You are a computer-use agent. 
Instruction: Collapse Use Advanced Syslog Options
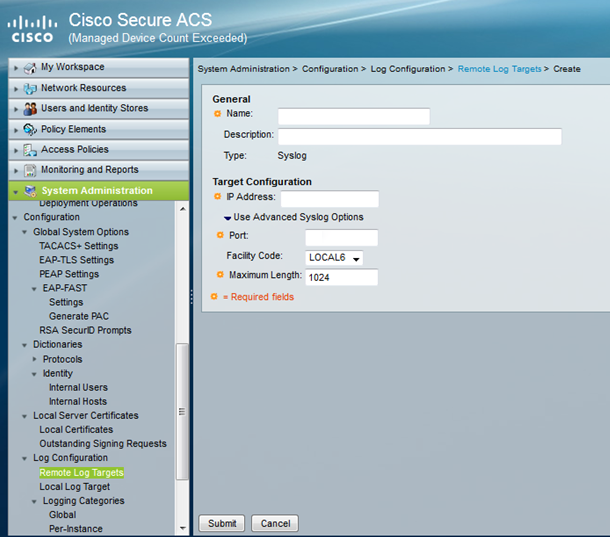tap(228, 218)
